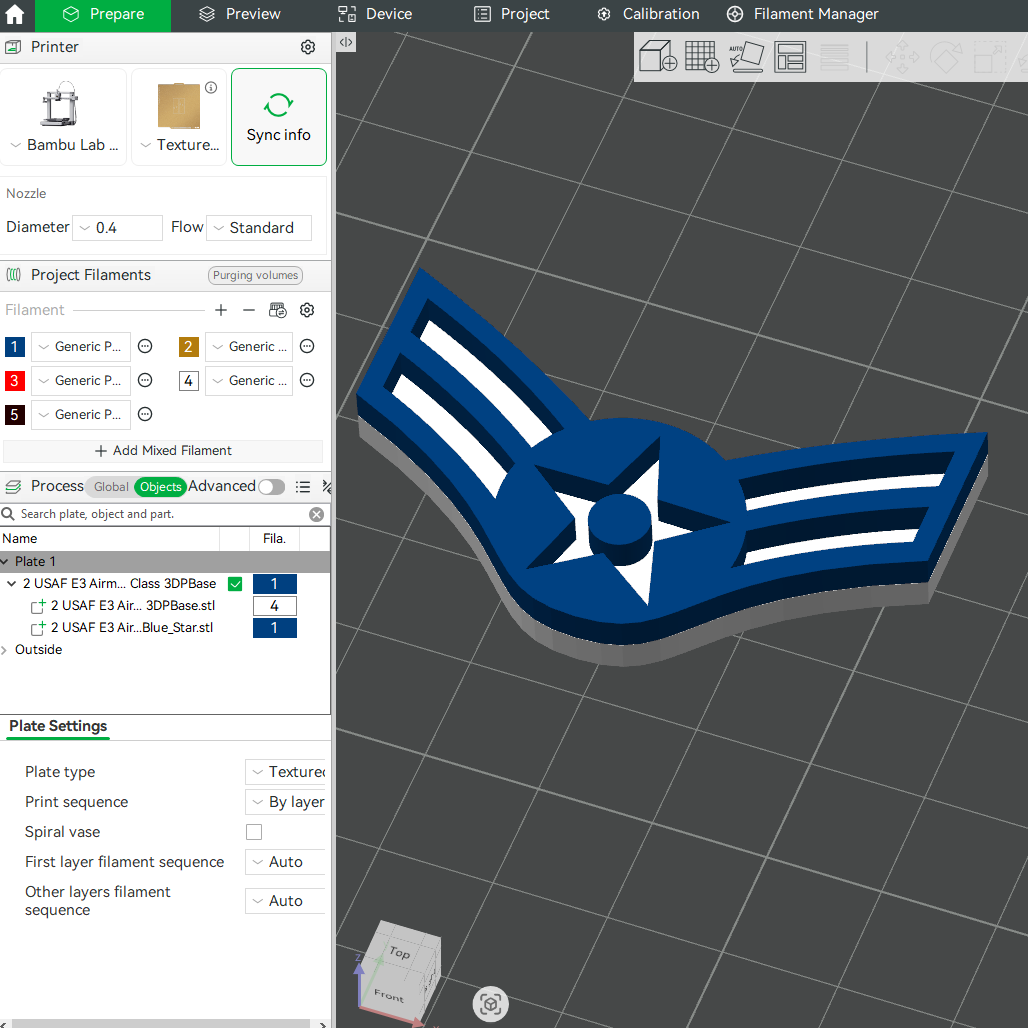This screenshot has height=1028, width=1028.
Task: Click Add Mixed Filament button
Action: pyautogui.click(x=163, y=451)
